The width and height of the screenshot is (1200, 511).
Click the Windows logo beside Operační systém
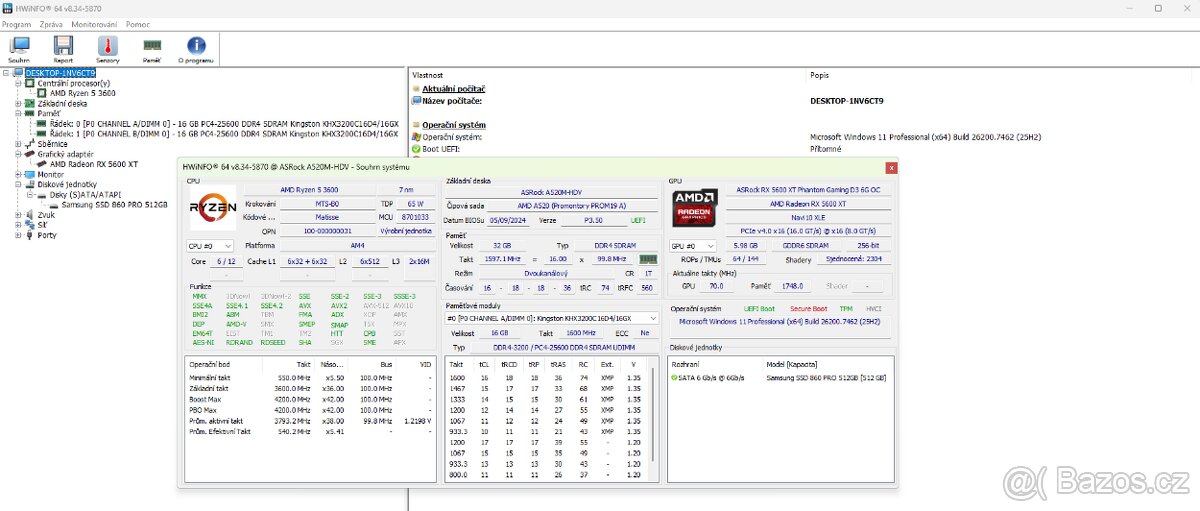click(x=416, y=136)
